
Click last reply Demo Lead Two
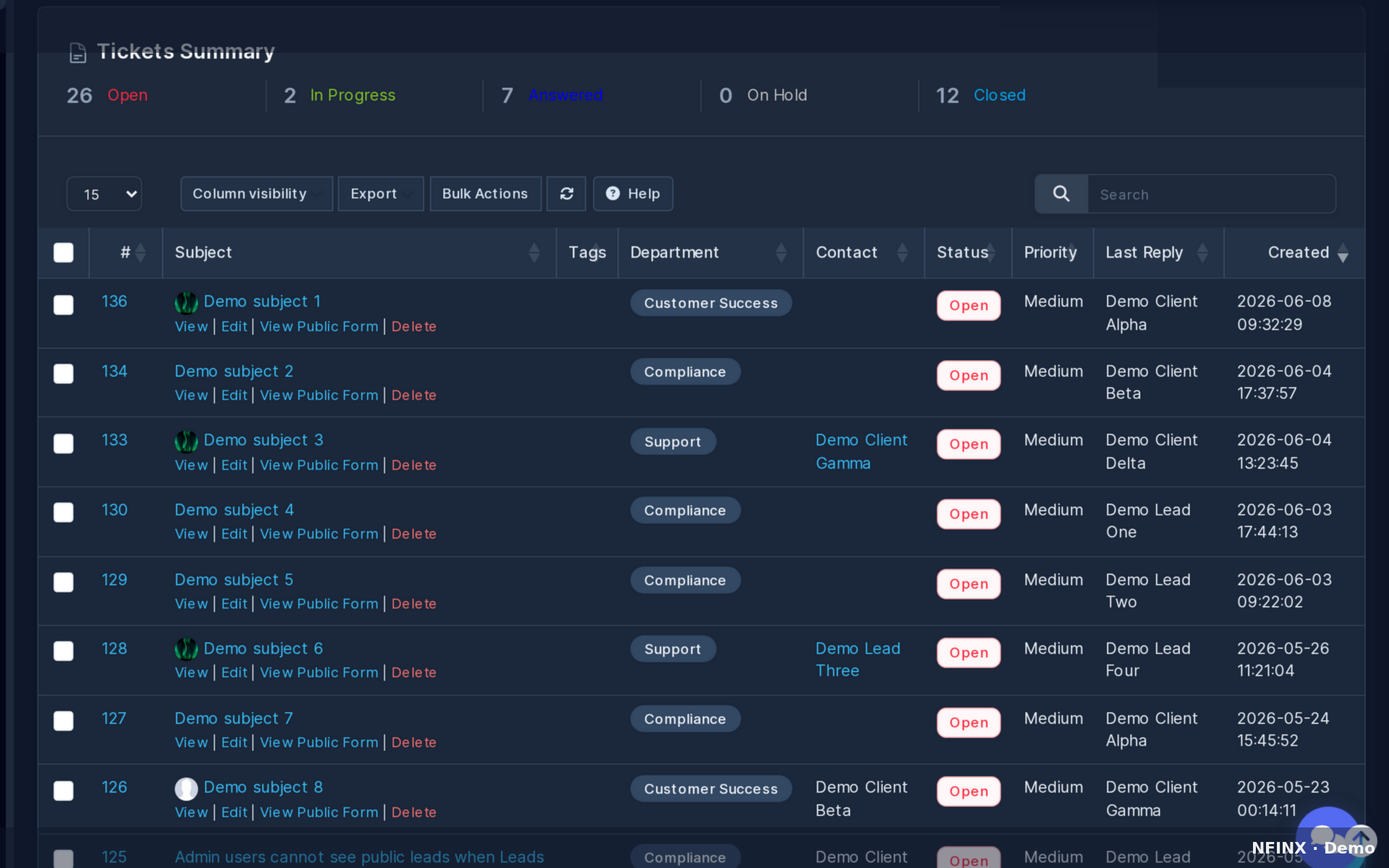(x=1148, y=591)
